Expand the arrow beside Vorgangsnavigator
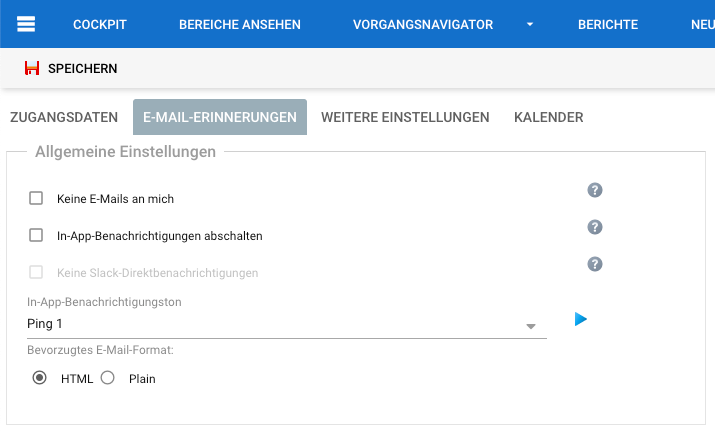The width and height of the screenshot is (715, 433). pos(530,25)
